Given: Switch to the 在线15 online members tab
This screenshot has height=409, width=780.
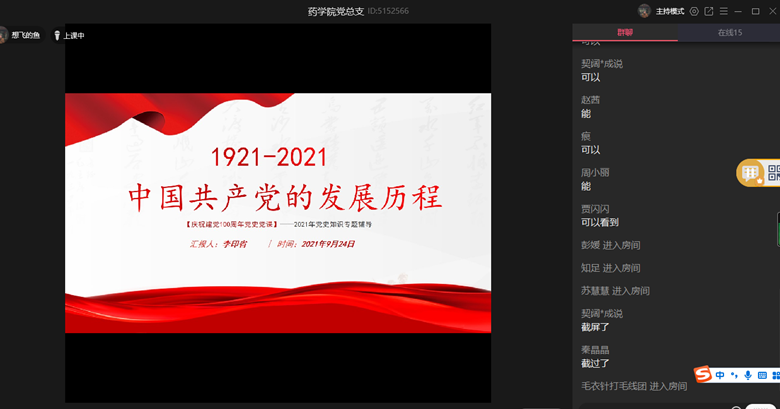Looking at the screenshot, I should (x=729, y=33).
